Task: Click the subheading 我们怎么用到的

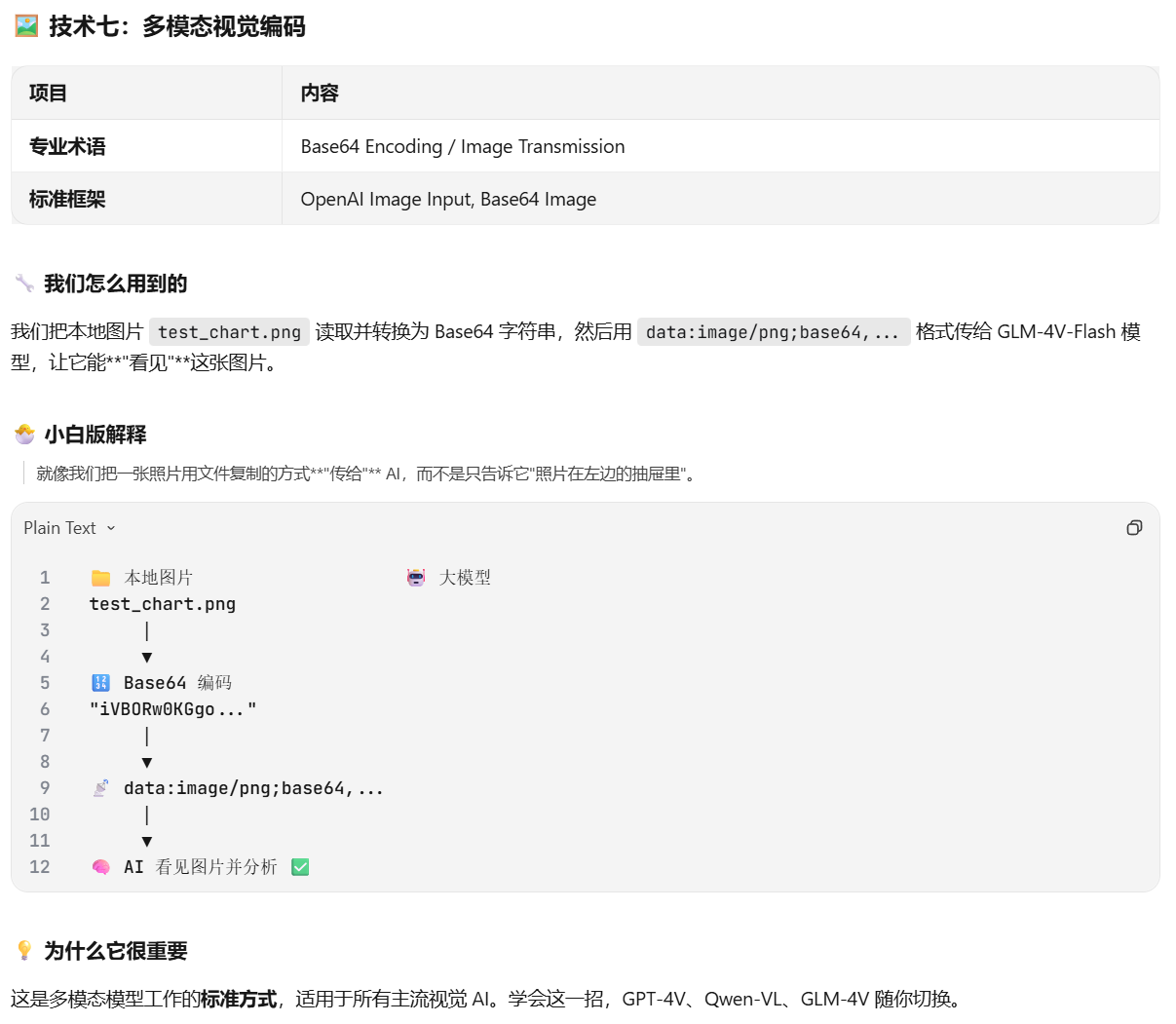Action: [116, 284]
